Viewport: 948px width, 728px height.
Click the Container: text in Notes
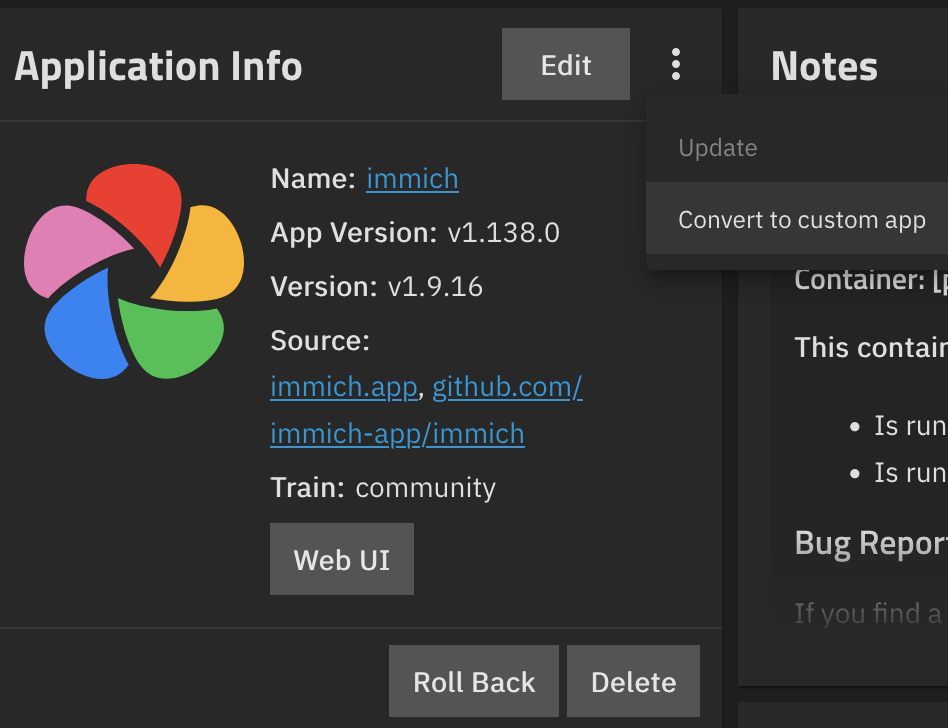pyautogui.click(x=871, y=279)
